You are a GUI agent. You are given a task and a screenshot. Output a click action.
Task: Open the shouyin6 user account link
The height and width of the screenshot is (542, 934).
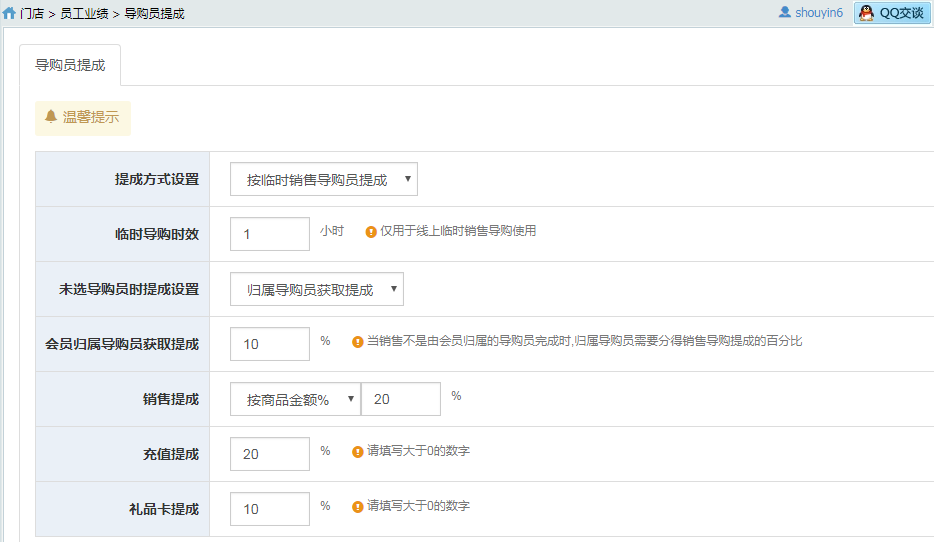coord(818,13)
